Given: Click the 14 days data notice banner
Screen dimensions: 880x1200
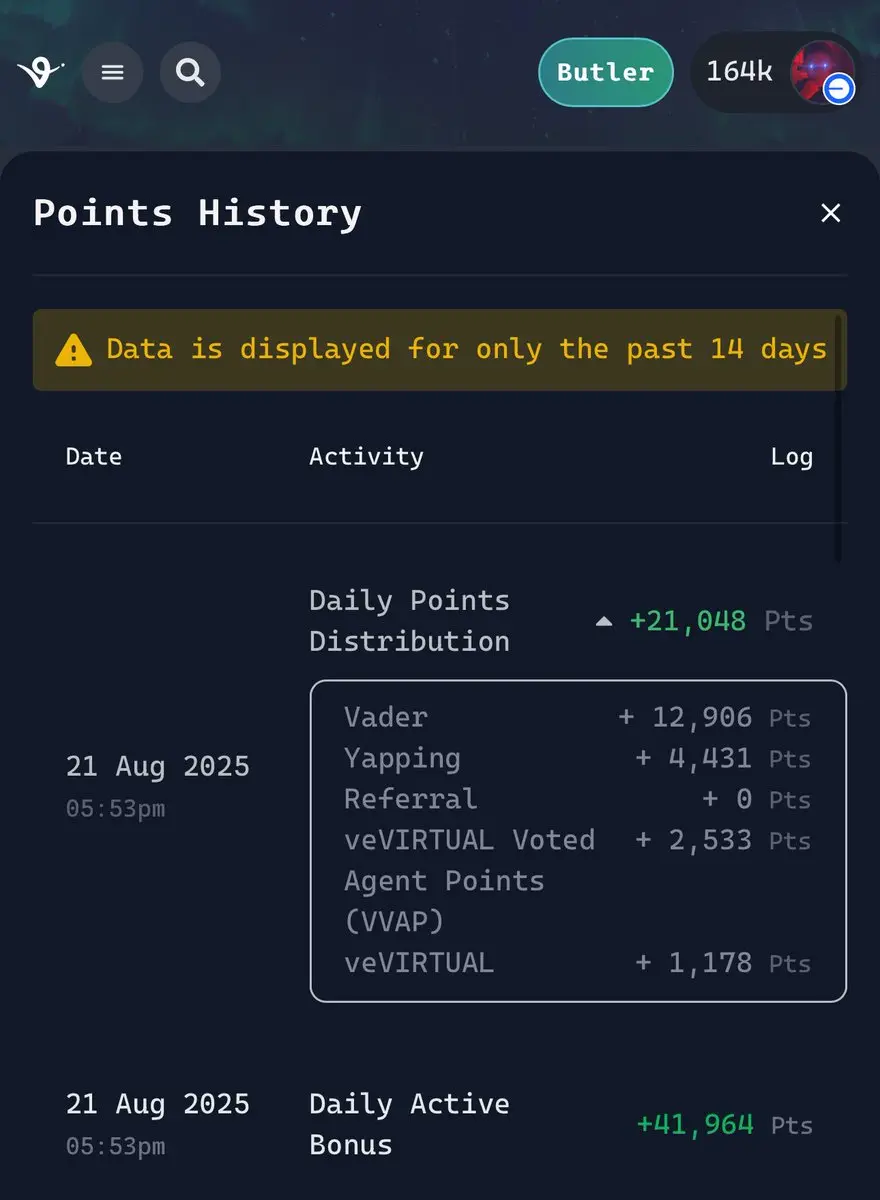Looking at the screenshot, I should coord(440,350).
